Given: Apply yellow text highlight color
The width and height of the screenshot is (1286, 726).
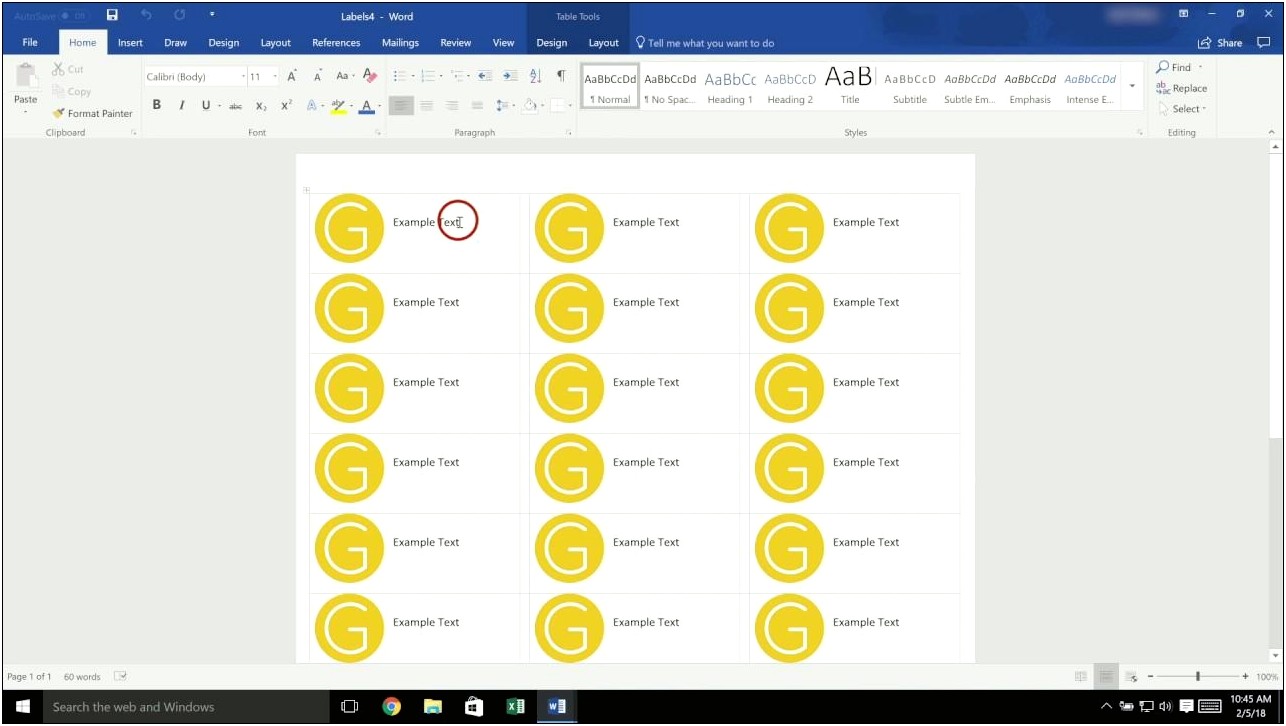Looking at the screenshot, I should (338, 105).
